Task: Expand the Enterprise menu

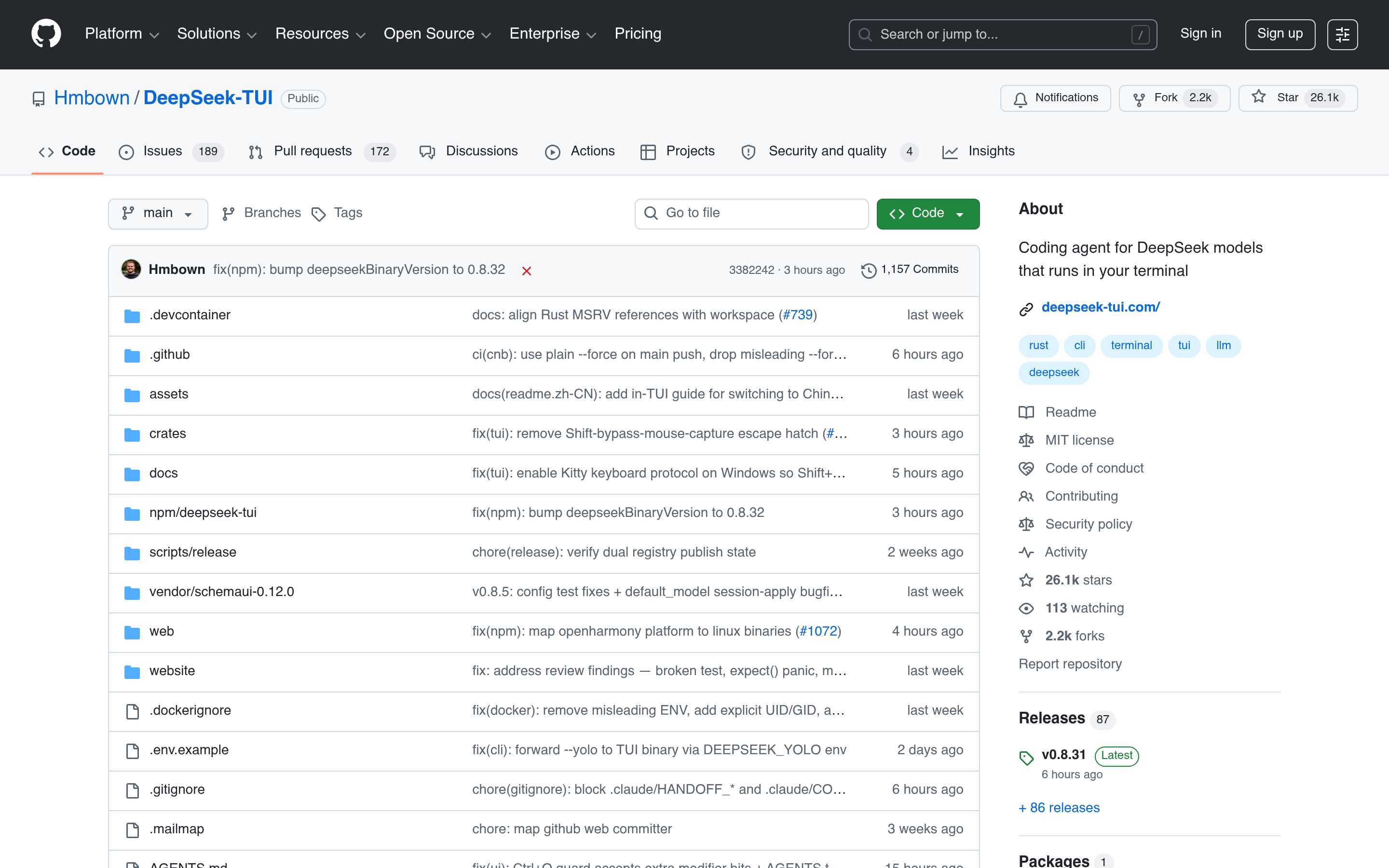Action: pyautogui.click(x=553, y=34)
